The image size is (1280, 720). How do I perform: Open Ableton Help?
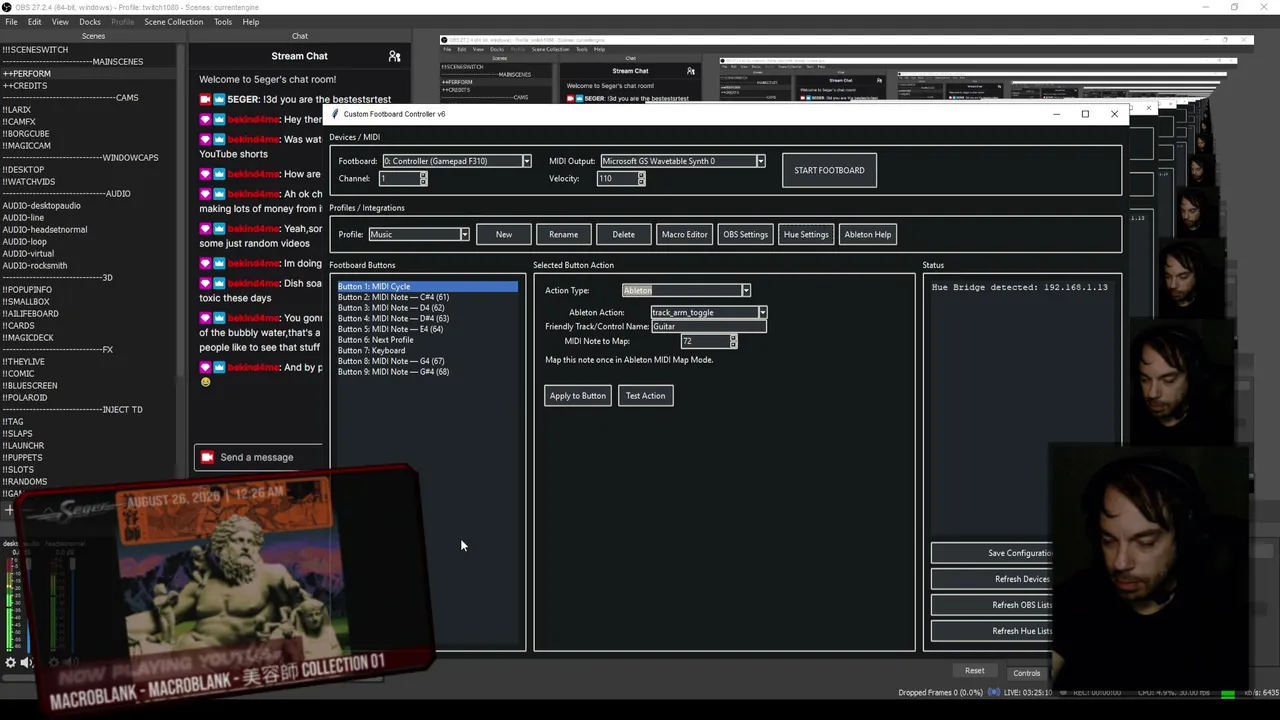point(868,234)
